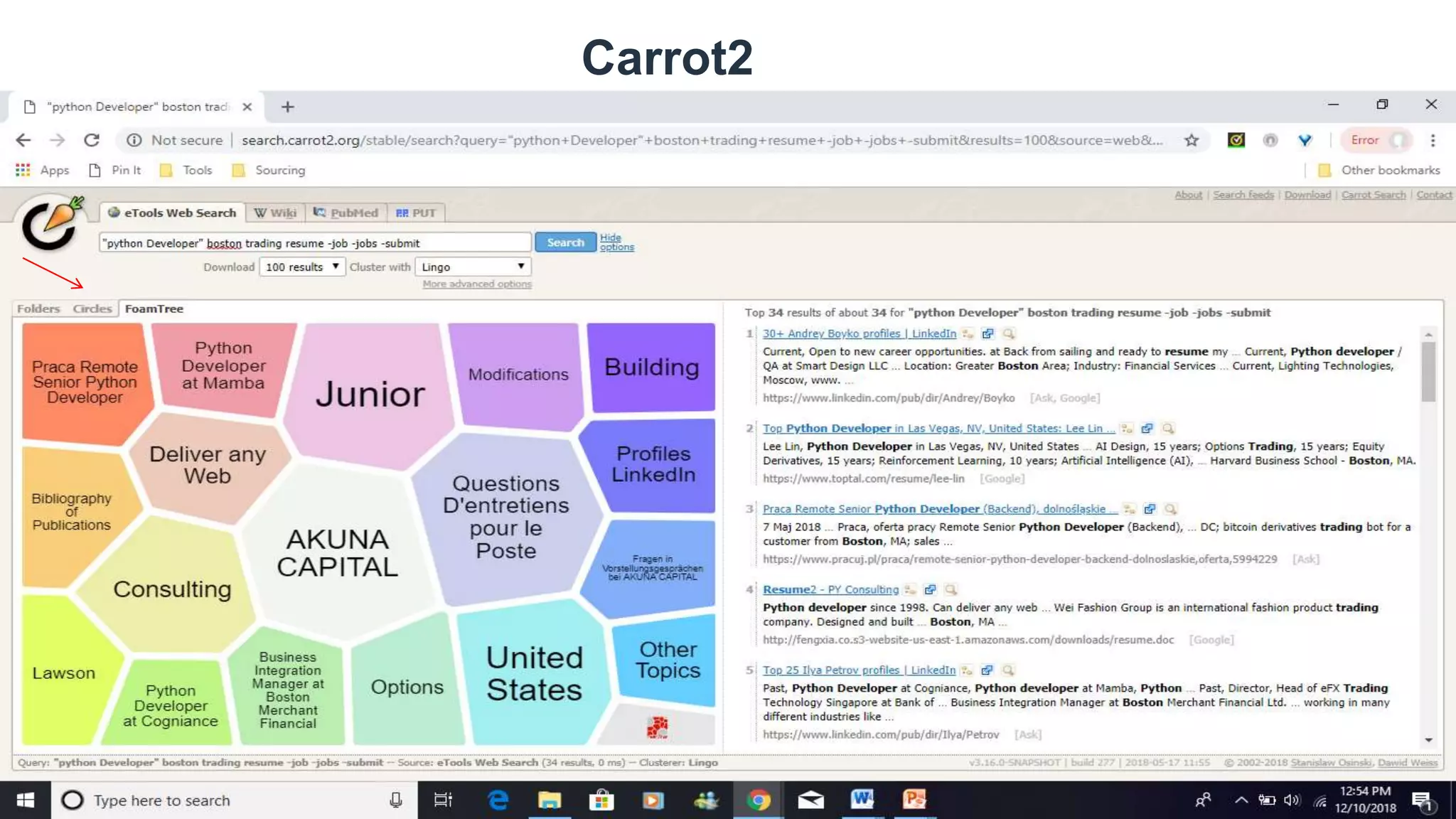Click the FoamTree red logo icon

[x=658, y=727]
